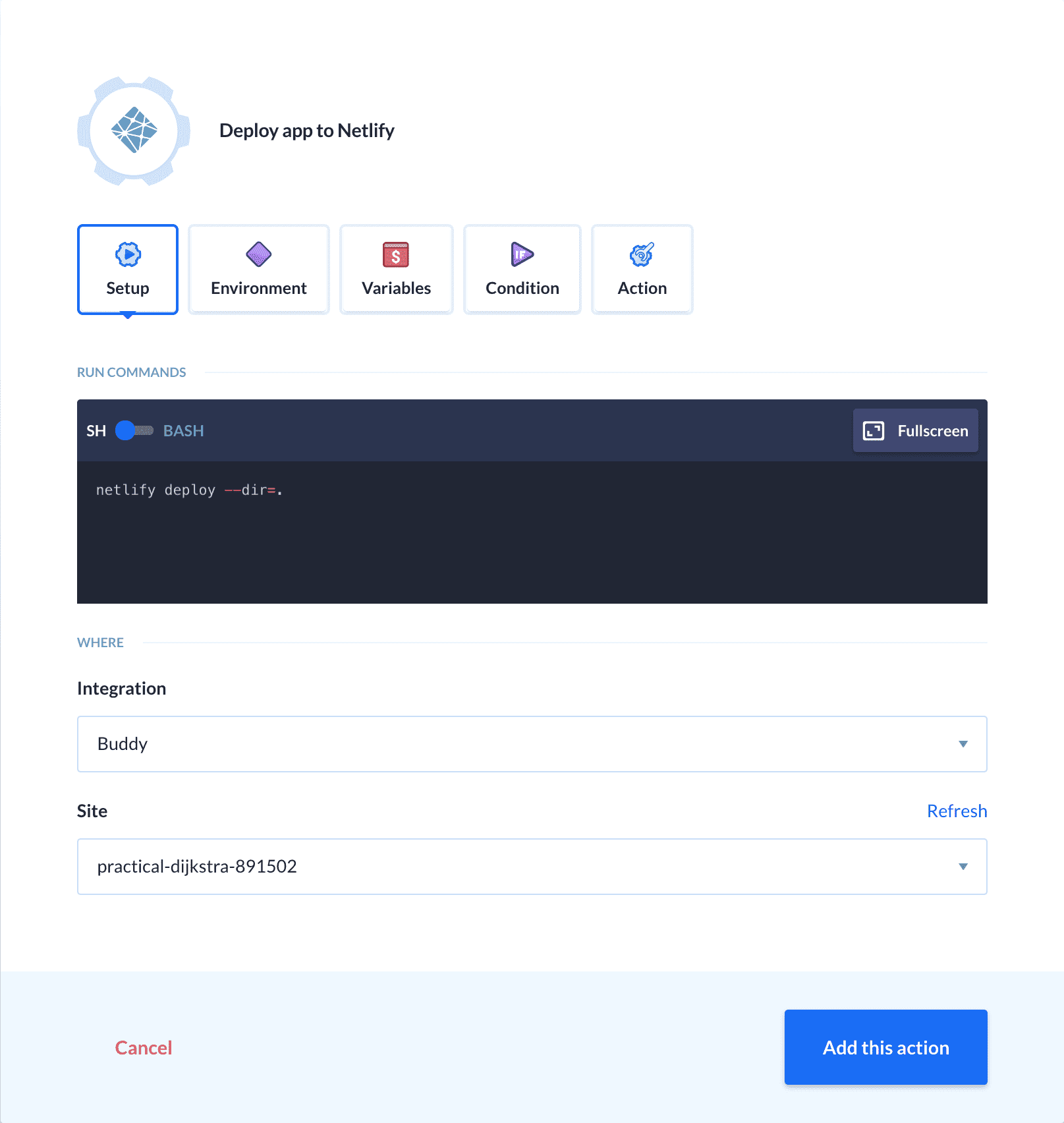Click the RUN COMMANDS section heading
This screenshot has height=1123, width=1064.
point(132,372)
